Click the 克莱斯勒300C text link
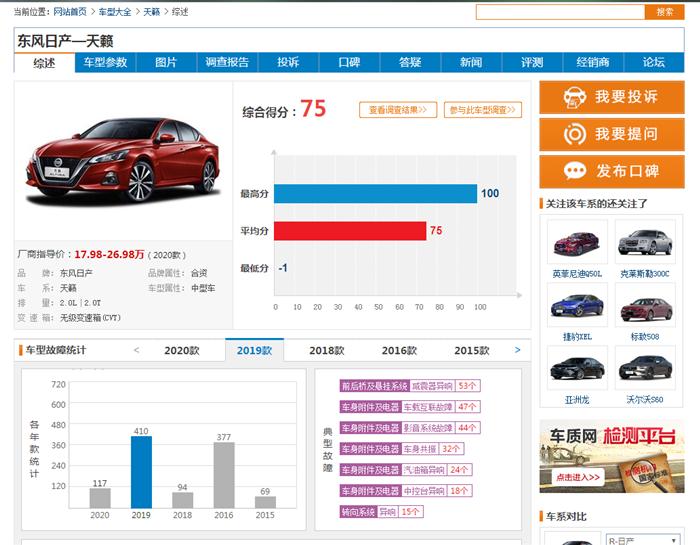Viewport: 700px width, 545px height. click(x=645, y=274)
